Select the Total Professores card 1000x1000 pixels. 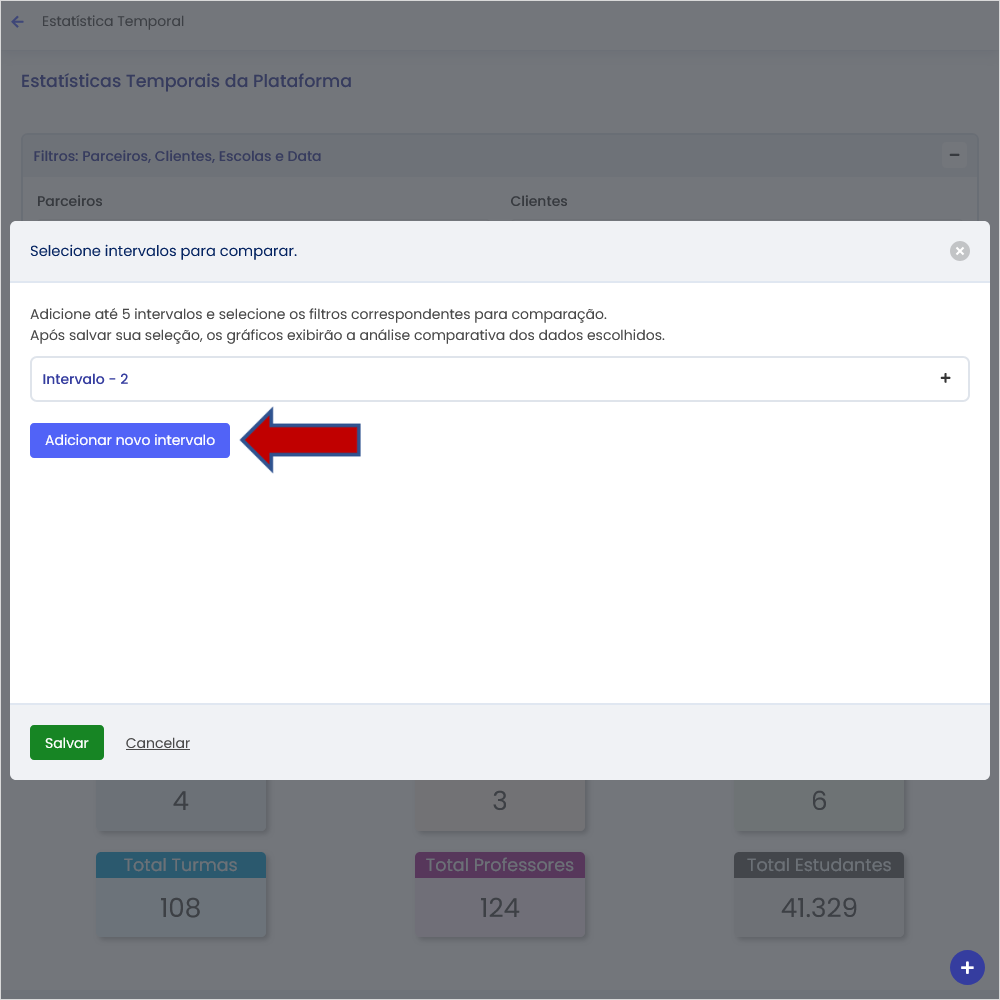click(x=499, y=894)
